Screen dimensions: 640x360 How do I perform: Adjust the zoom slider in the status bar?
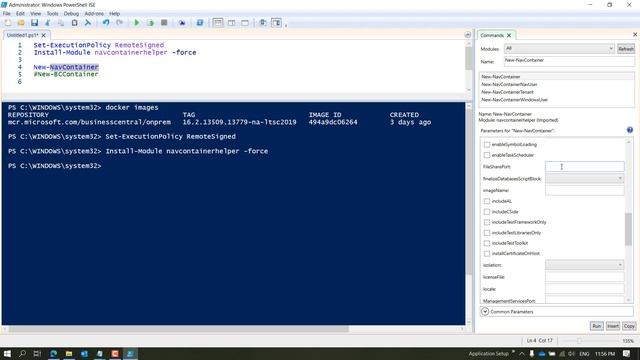pos(579,341)
